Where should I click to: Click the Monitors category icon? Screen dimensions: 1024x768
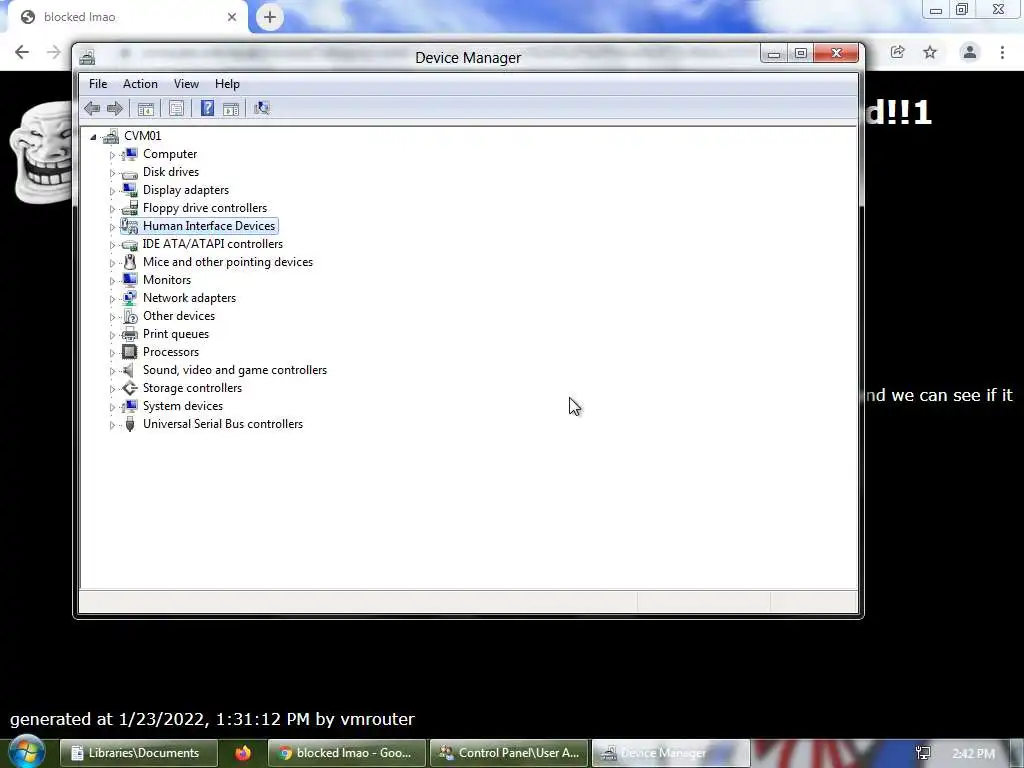[x=130, y=280]
